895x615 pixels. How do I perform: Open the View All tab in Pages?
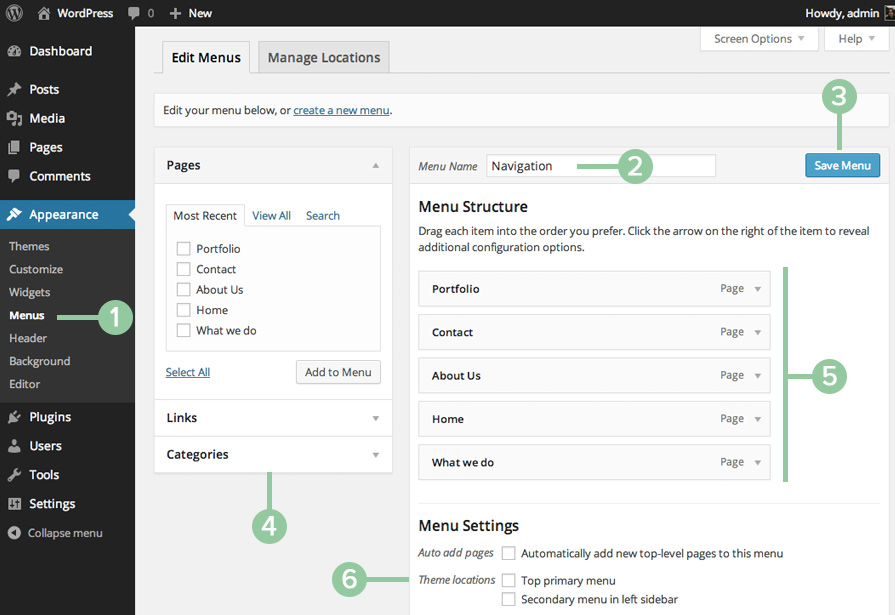(x=271, y=215)
